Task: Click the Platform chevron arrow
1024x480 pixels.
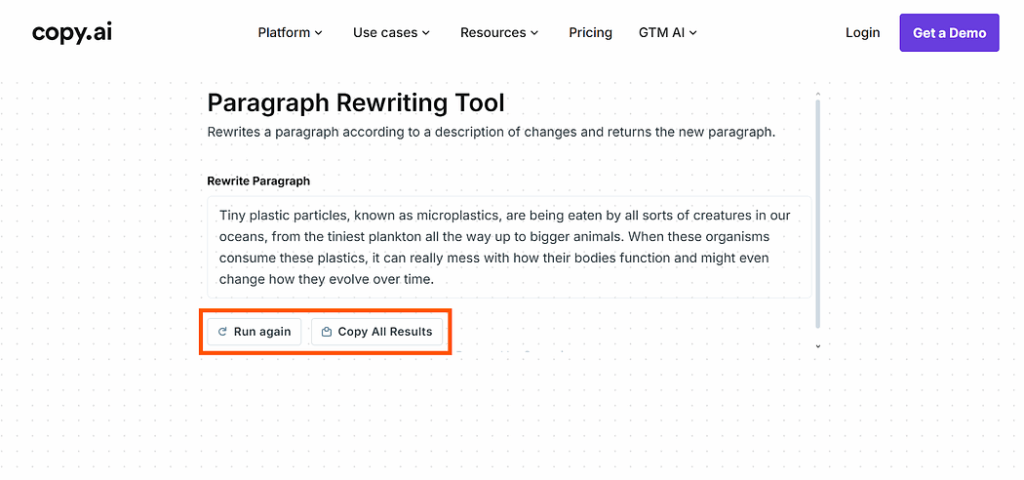Action: (x=318, y=33)
